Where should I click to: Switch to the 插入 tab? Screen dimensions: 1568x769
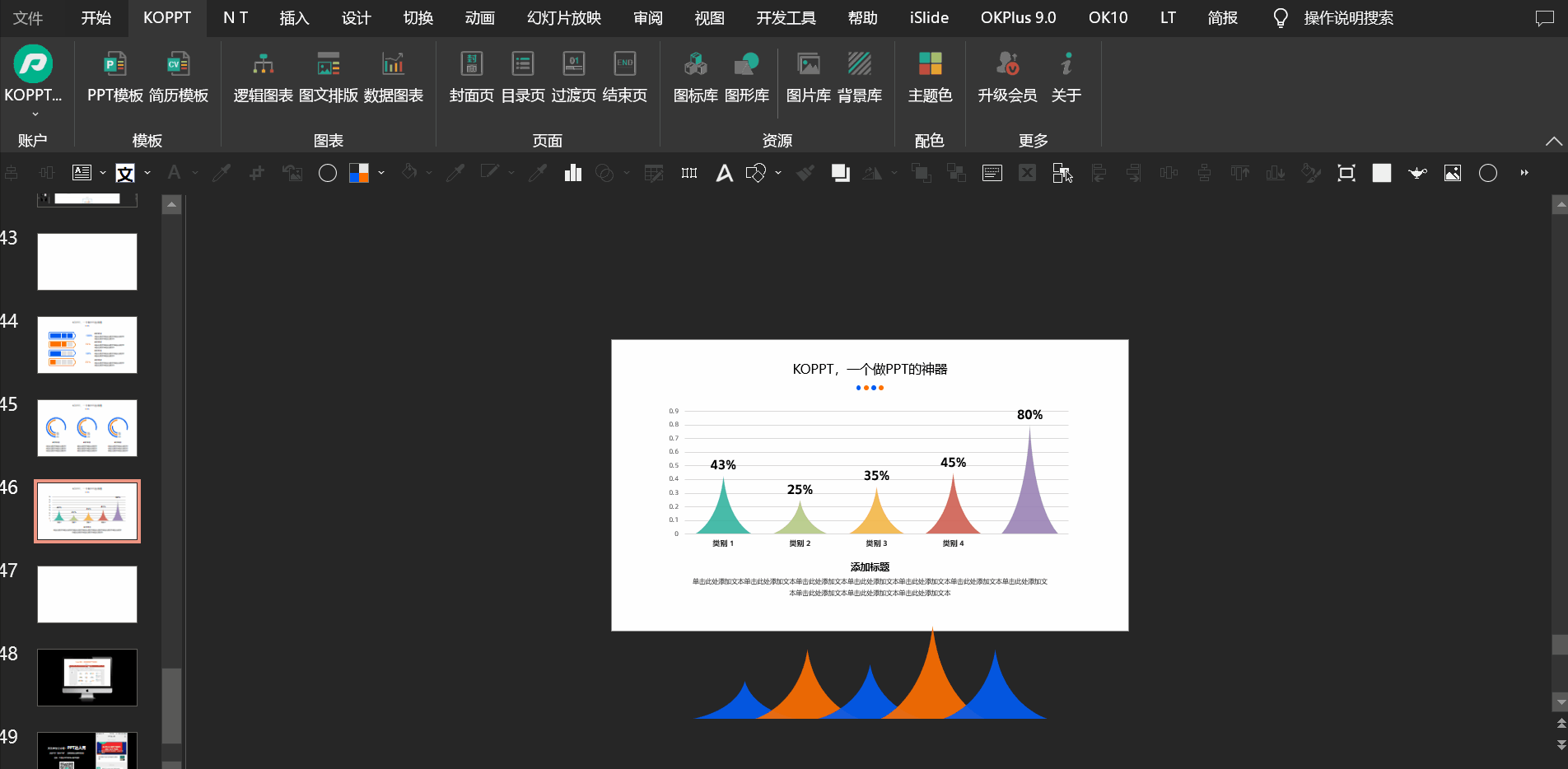click(x=294, y=18)
